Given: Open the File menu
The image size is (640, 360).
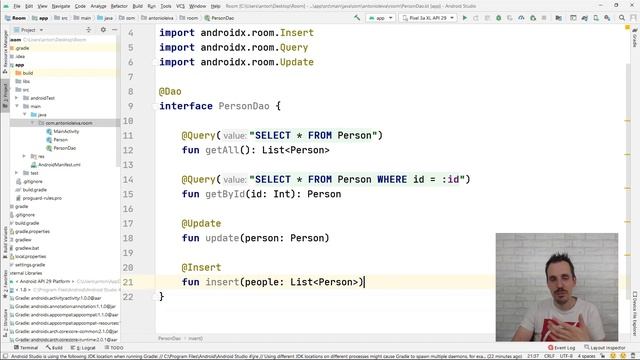Looking at the screenshot, I should tap(17, 6).
